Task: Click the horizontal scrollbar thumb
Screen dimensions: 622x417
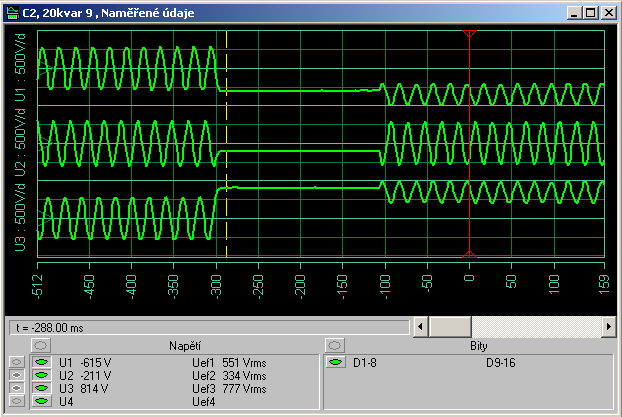Action: click(x=450, y=327)
